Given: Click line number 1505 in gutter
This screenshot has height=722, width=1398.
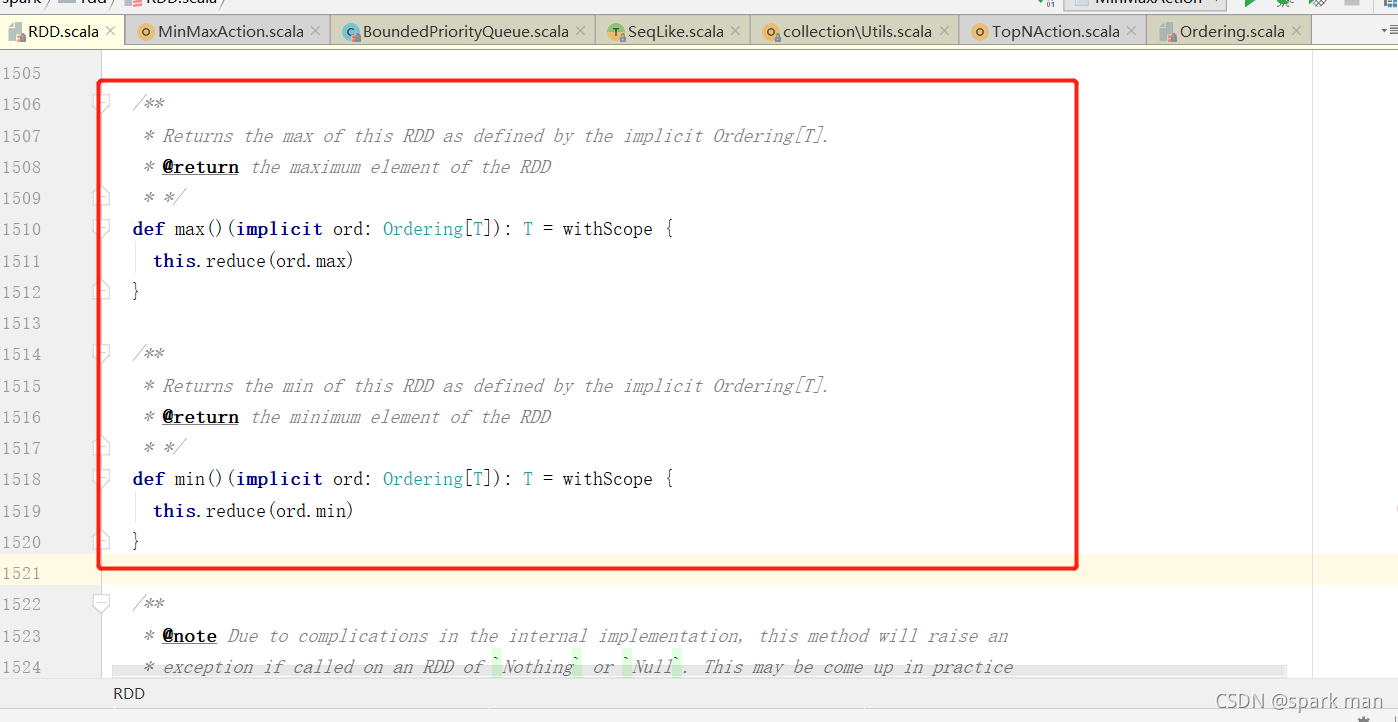Looking at the screenshot, I should [x=21, y=73].
